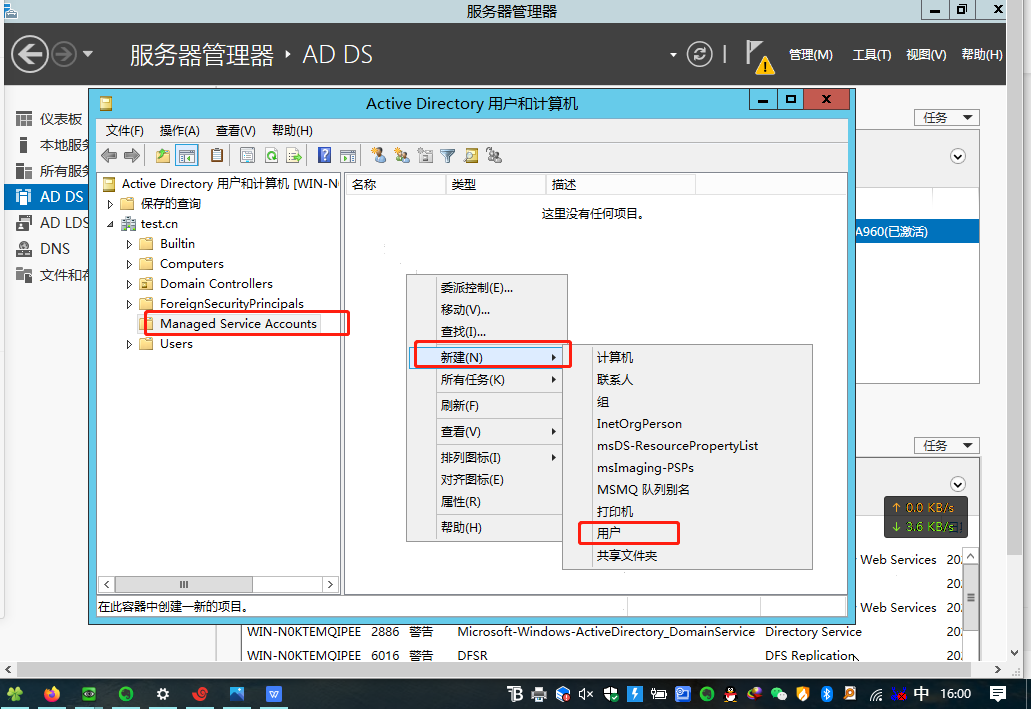Click Create new user toolbar icon
The width and height of the screenshot is (1031, 709).
pyautogui.click(x=378, y=156)
